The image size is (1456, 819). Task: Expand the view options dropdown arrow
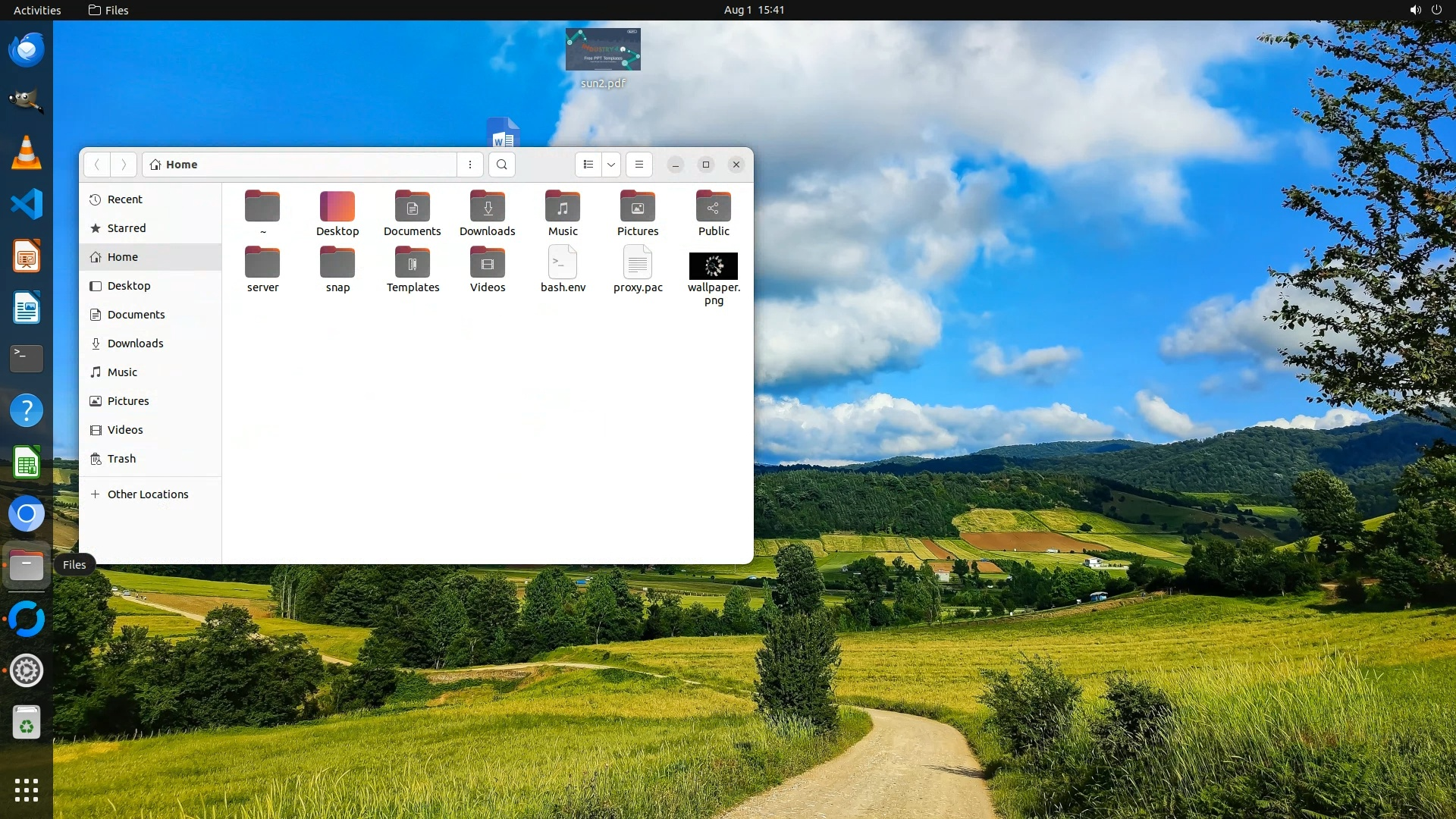(611, 165)
